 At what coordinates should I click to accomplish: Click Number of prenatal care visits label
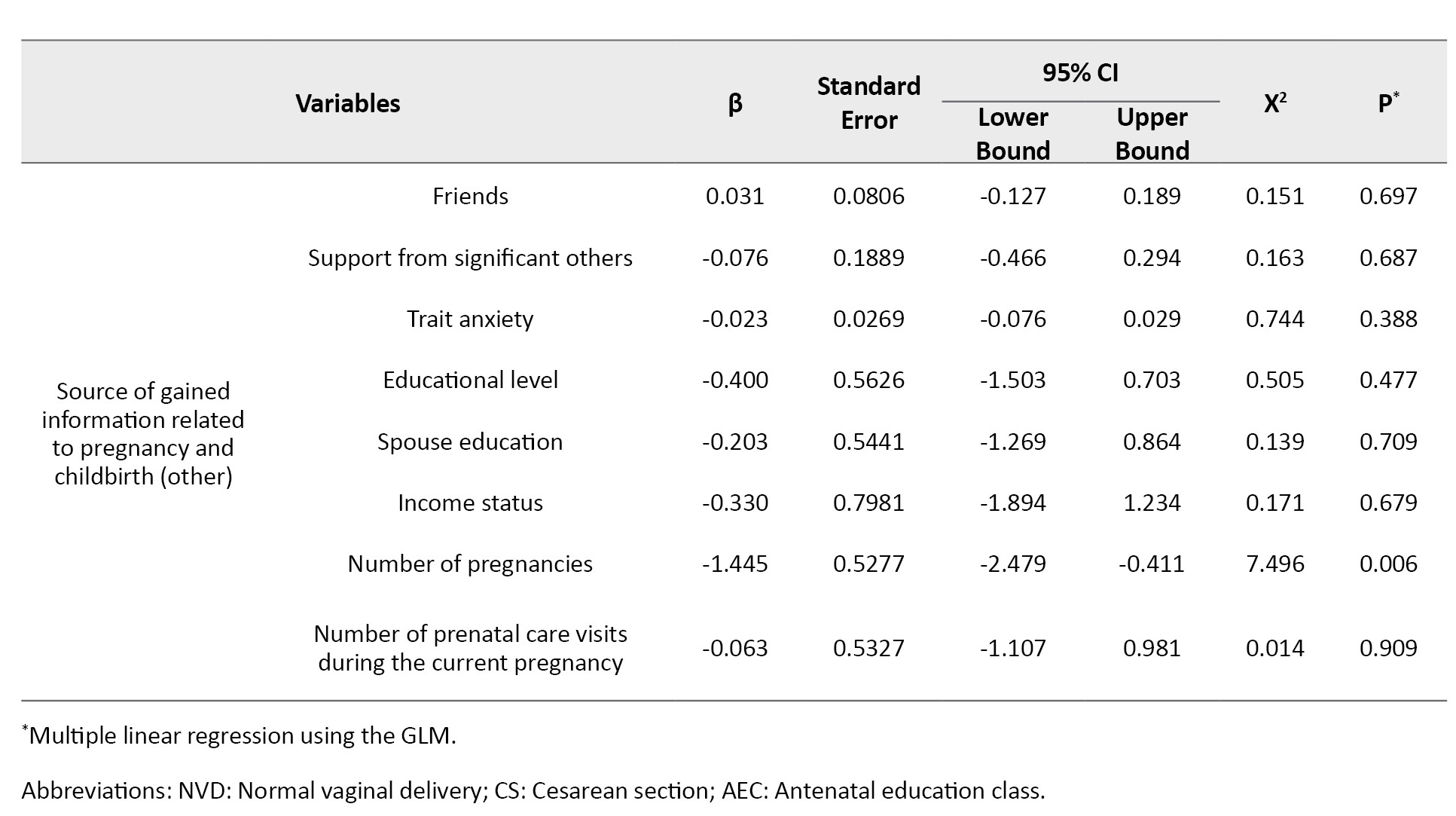pyautogui.click(x=470, y=648)
